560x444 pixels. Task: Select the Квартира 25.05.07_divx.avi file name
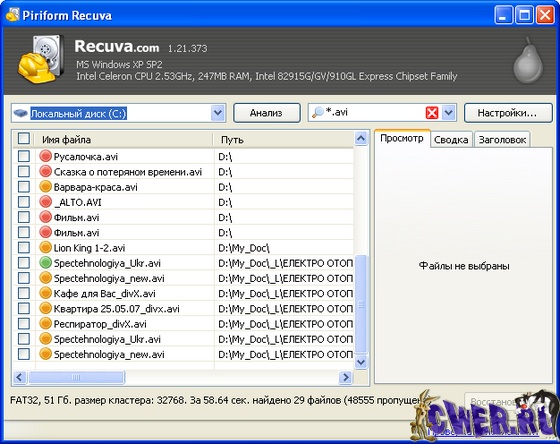[x=116, y=309]
